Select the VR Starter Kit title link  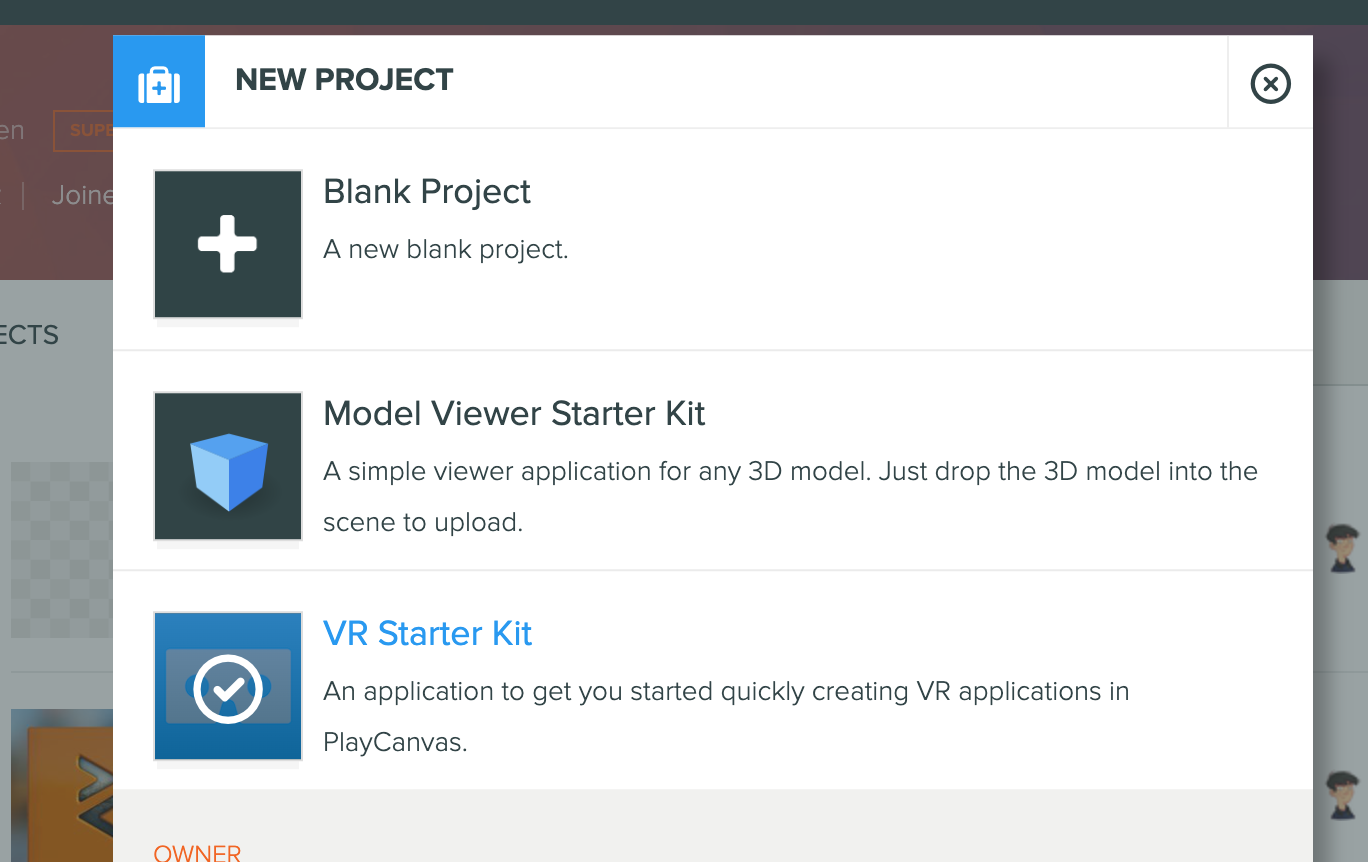[427, 634]
